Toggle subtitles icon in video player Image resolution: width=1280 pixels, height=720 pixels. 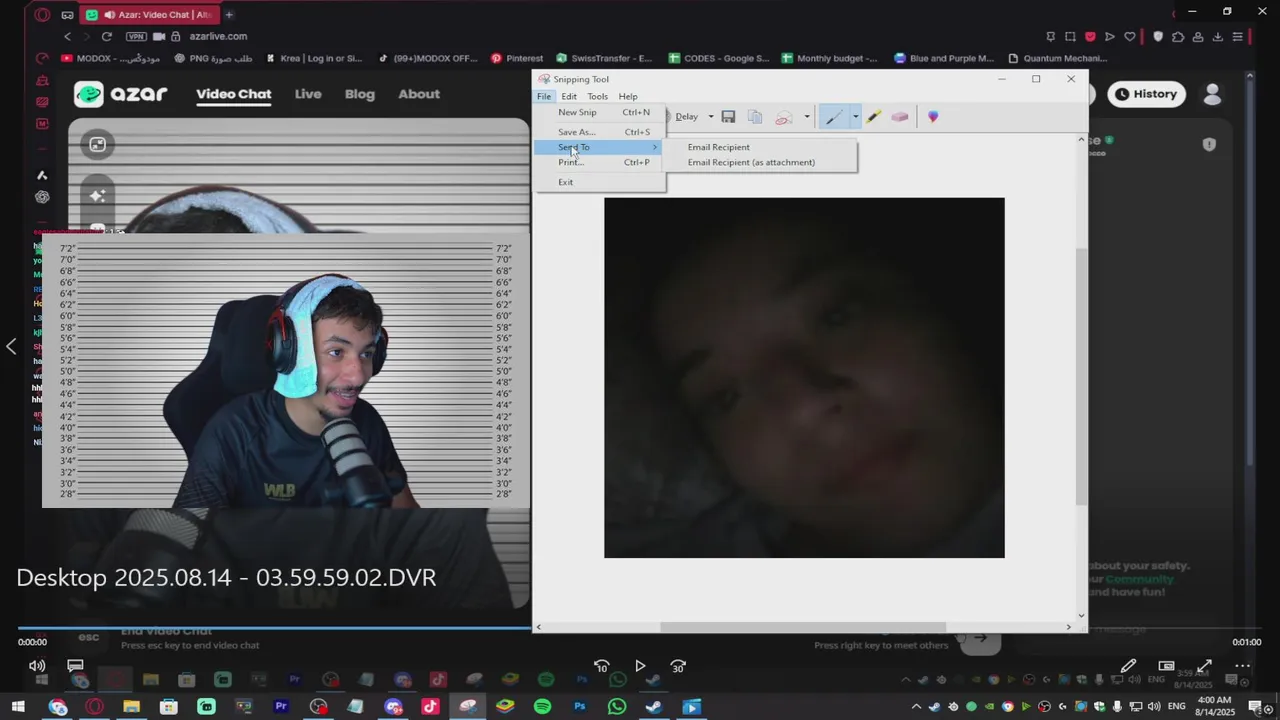click(x=75, y=666)
